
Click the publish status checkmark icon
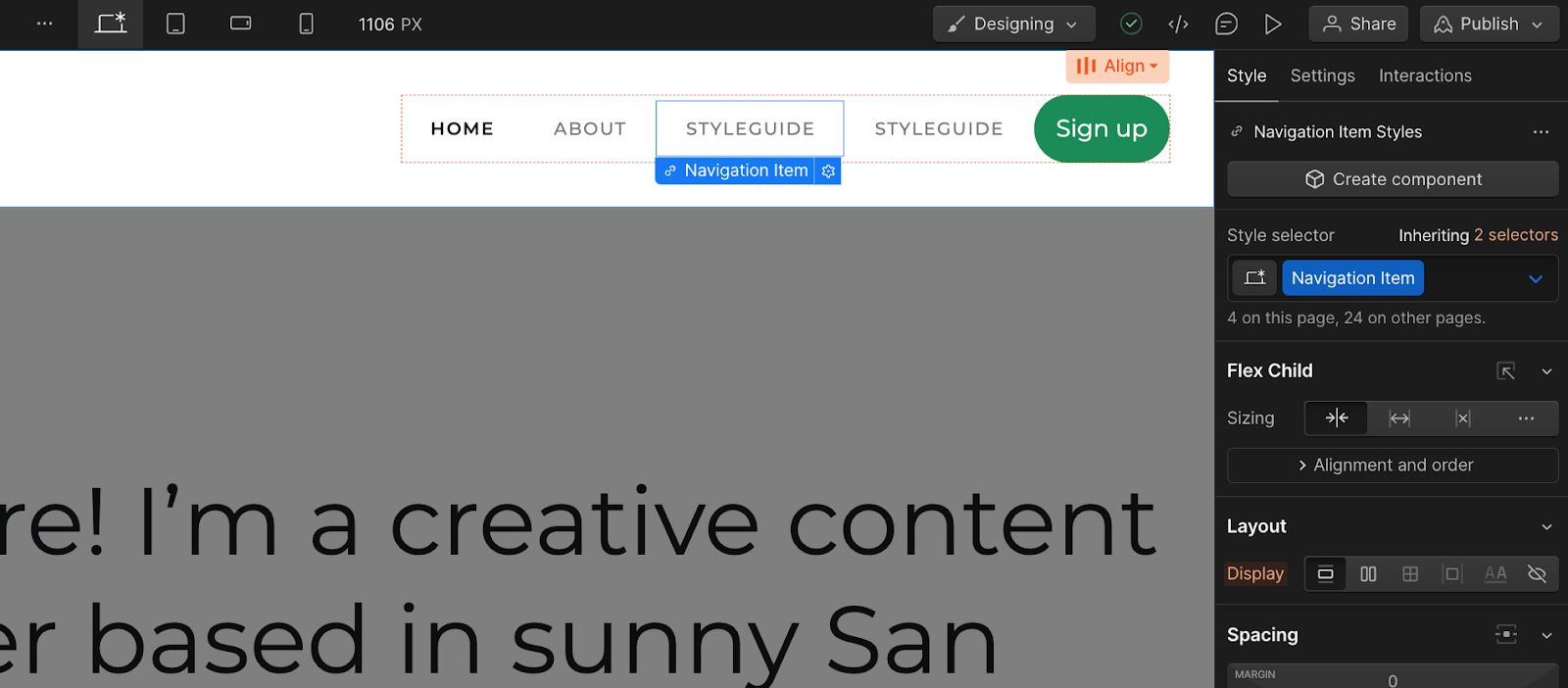tap(1131, 25)
